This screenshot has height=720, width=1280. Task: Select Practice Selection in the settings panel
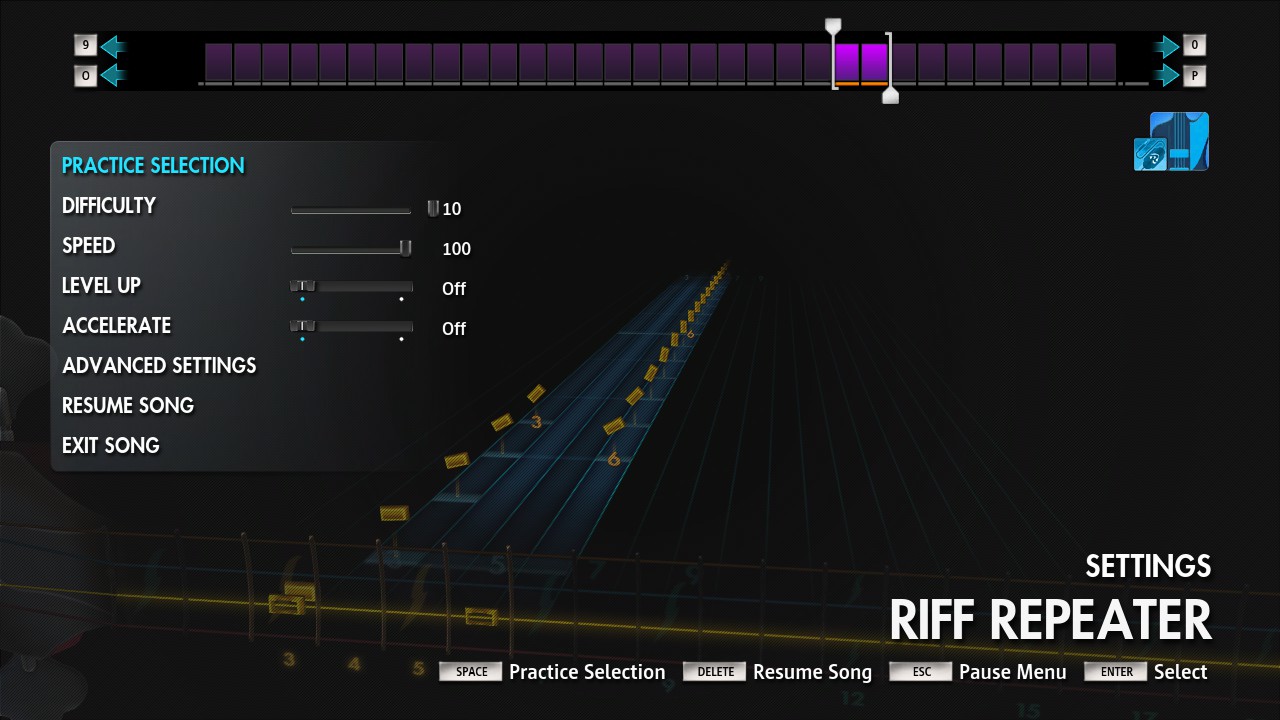point(153,166)
